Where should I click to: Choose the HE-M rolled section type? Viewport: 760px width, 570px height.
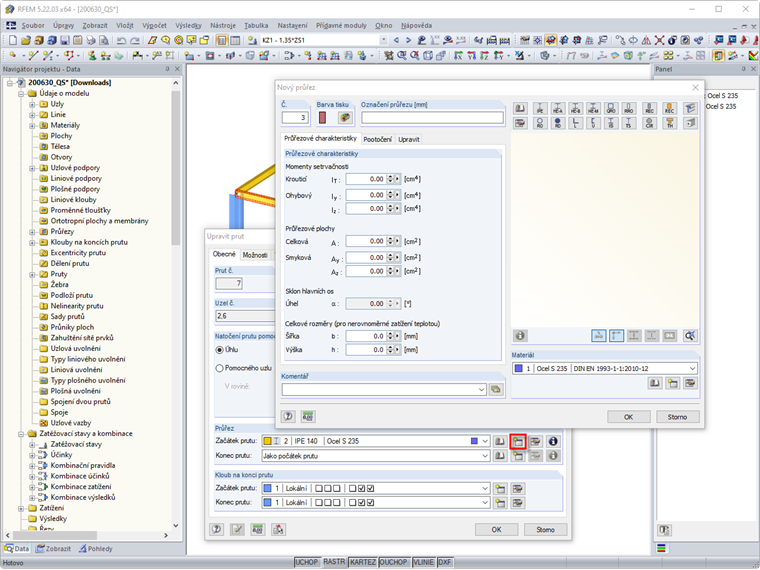point(593,108)
